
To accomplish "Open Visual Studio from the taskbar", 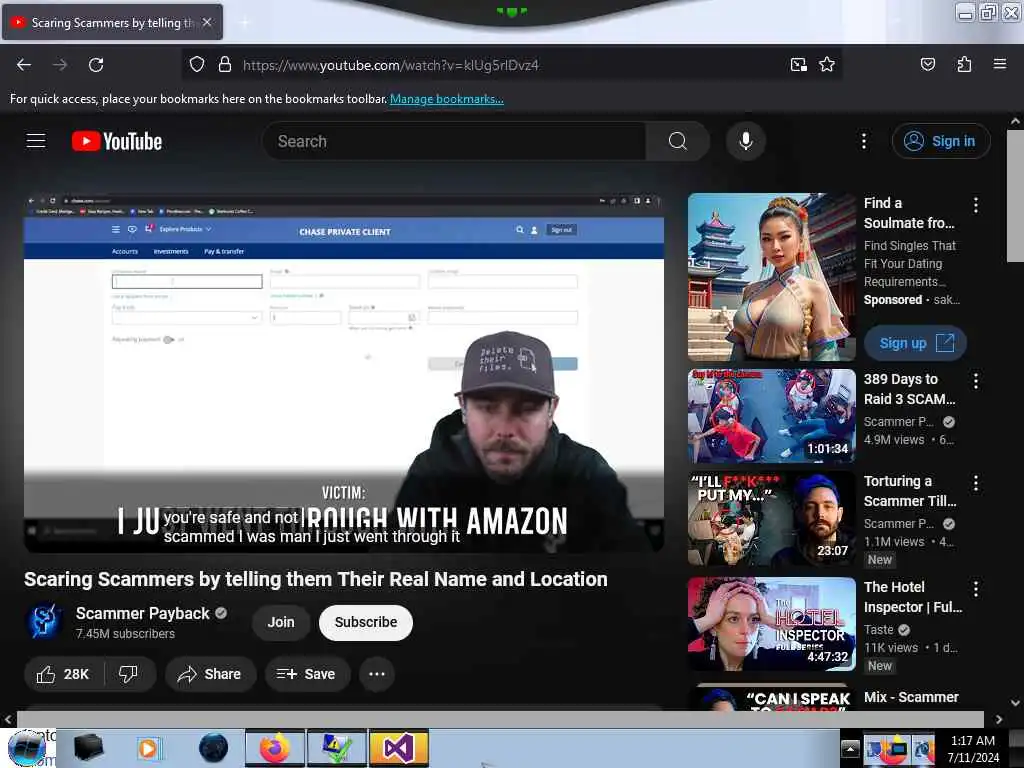I will pyautogui.click(x=398, y=748).
